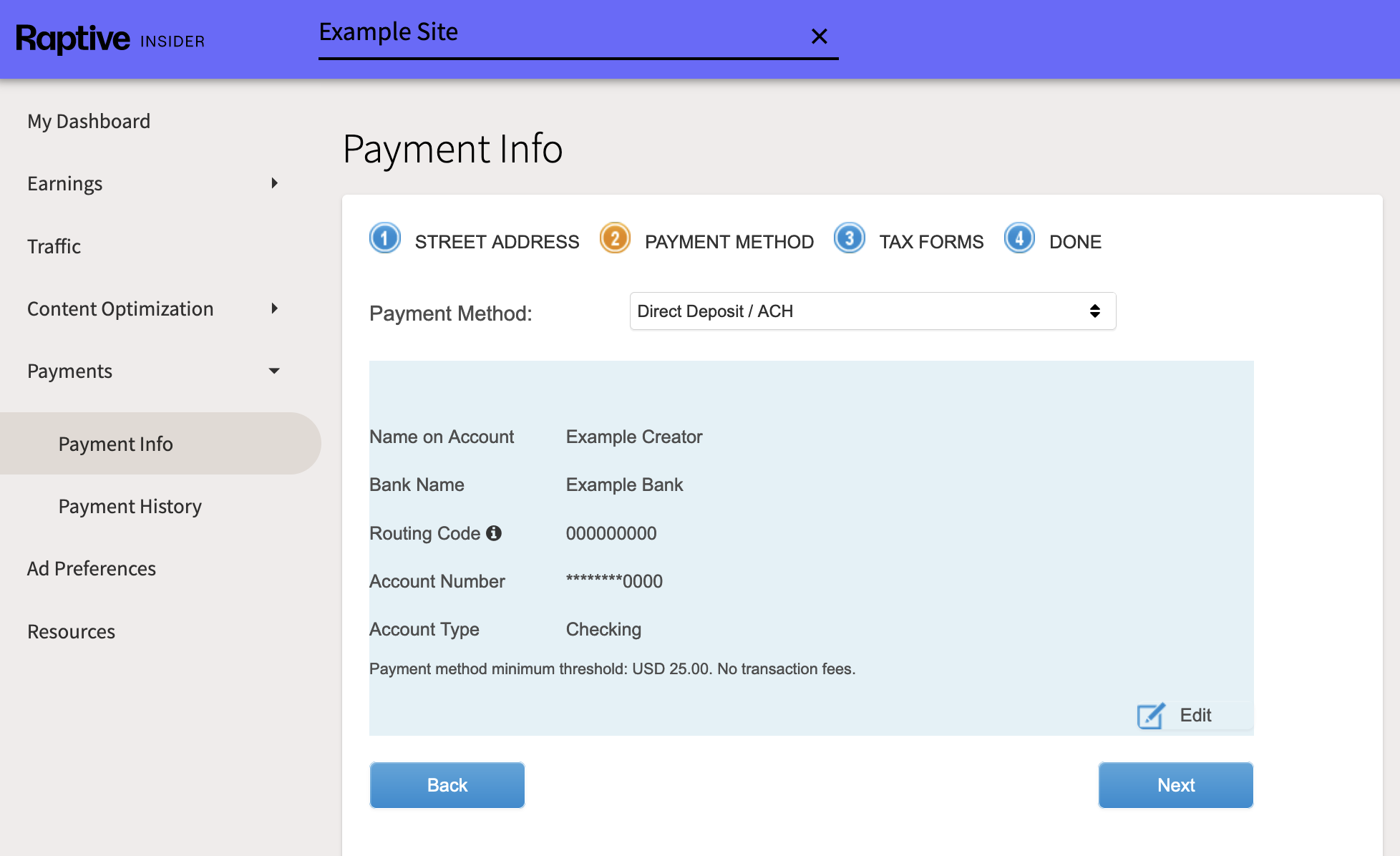Go to Payment History page
The height and width of the screenshot is (856, 1400).
click(130, 506)
